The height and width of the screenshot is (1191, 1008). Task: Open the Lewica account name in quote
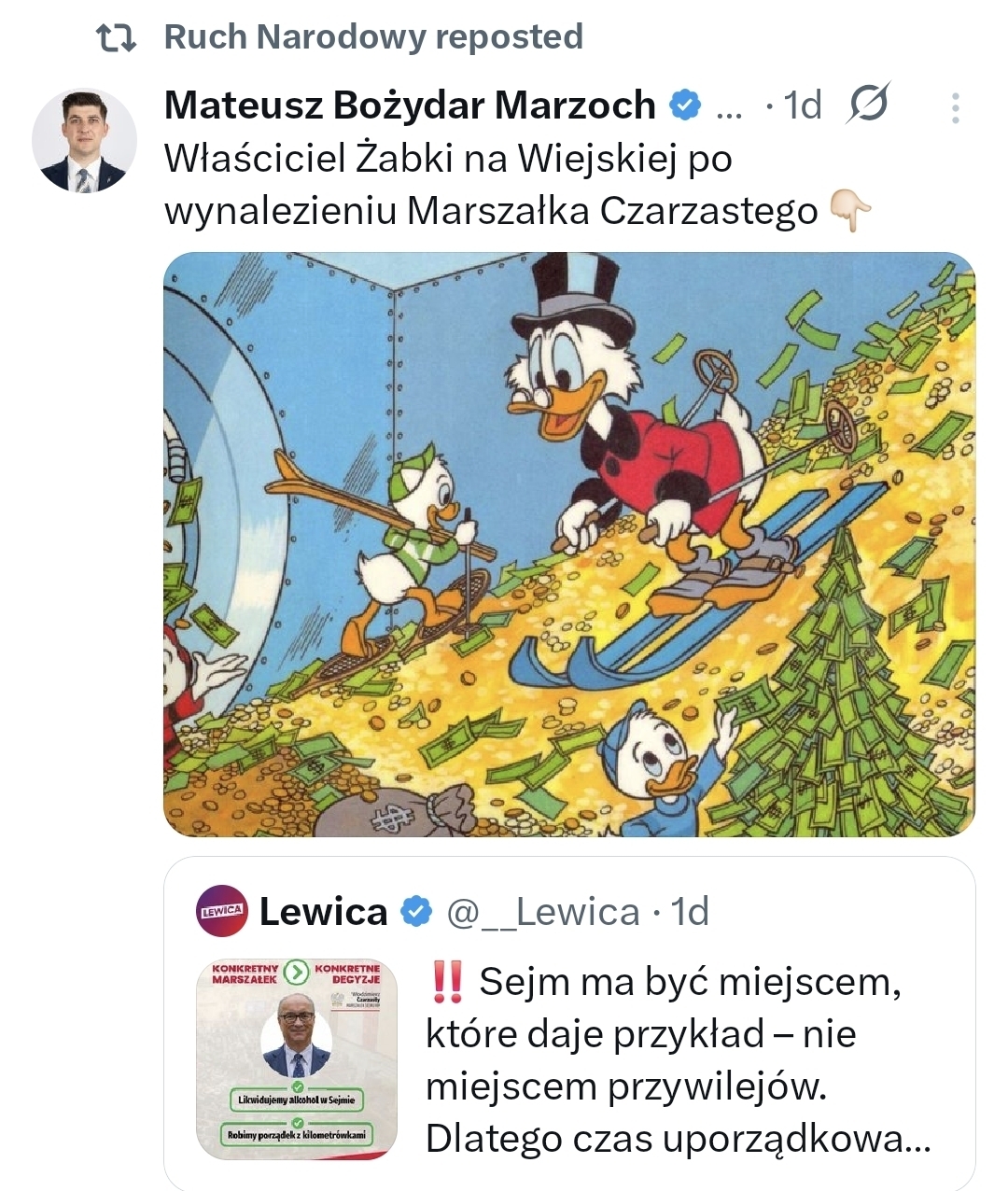pyautogui.click(x=323, y=912)
